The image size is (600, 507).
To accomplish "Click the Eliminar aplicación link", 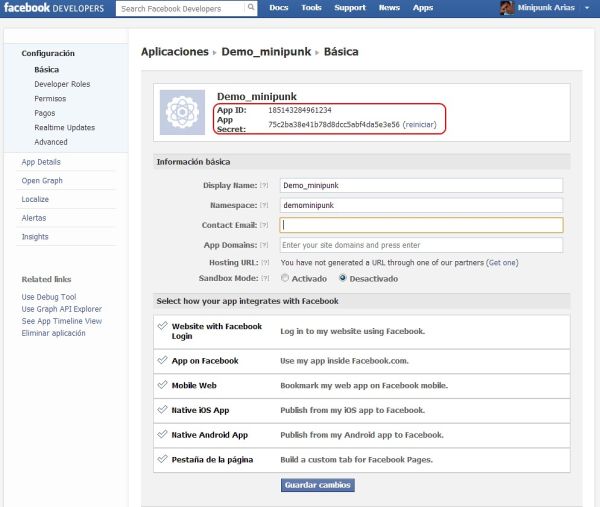I will (54, 333).
